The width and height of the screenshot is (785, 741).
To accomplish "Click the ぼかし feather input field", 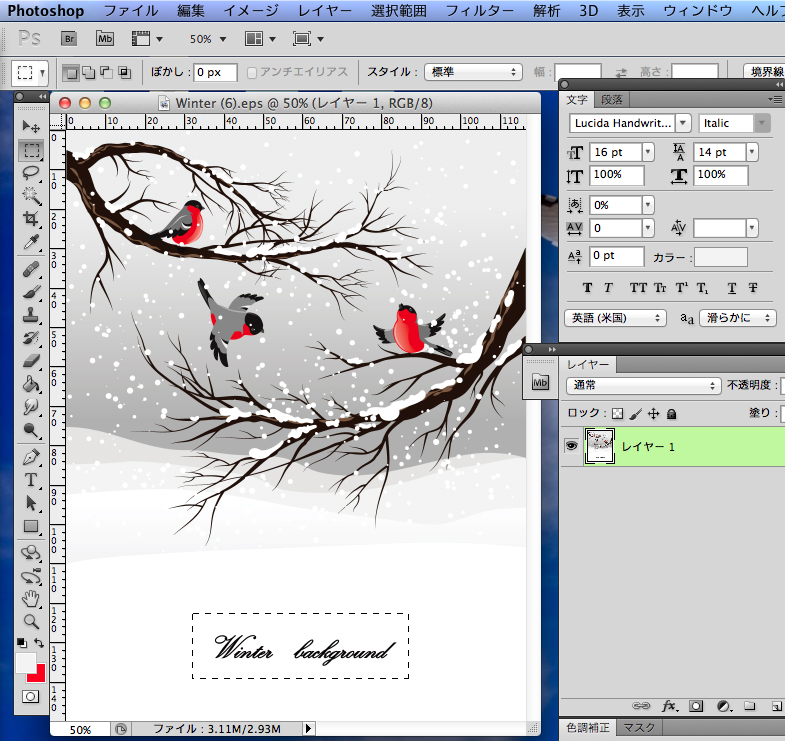I will tap(215, 72).
